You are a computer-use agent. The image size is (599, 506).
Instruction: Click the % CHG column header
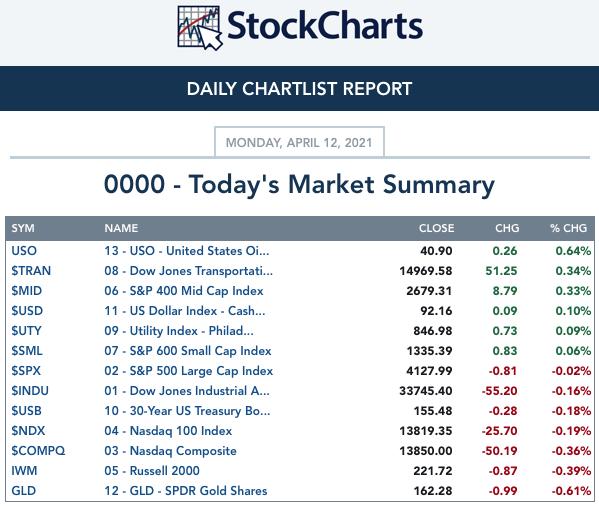568,228
